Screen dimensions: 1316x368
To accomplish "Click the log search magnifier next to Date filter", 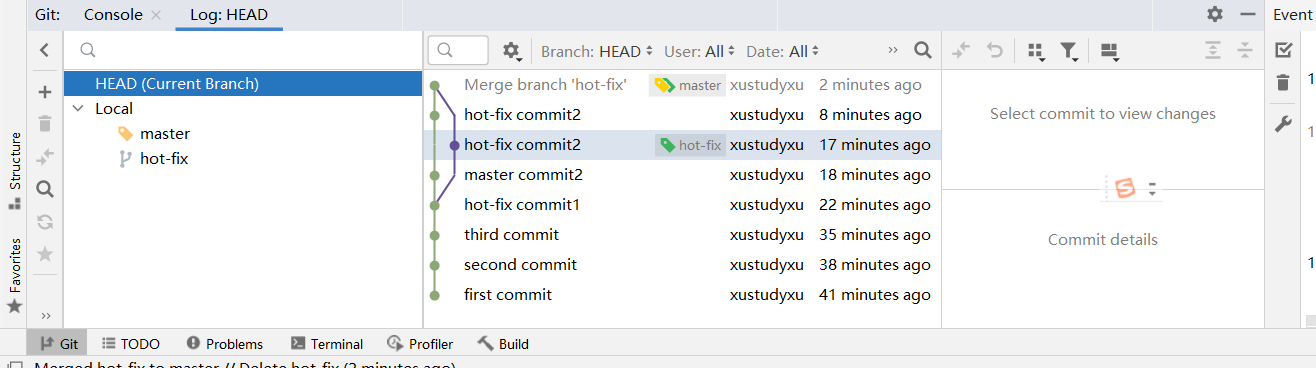I will [x=923, y=50].
